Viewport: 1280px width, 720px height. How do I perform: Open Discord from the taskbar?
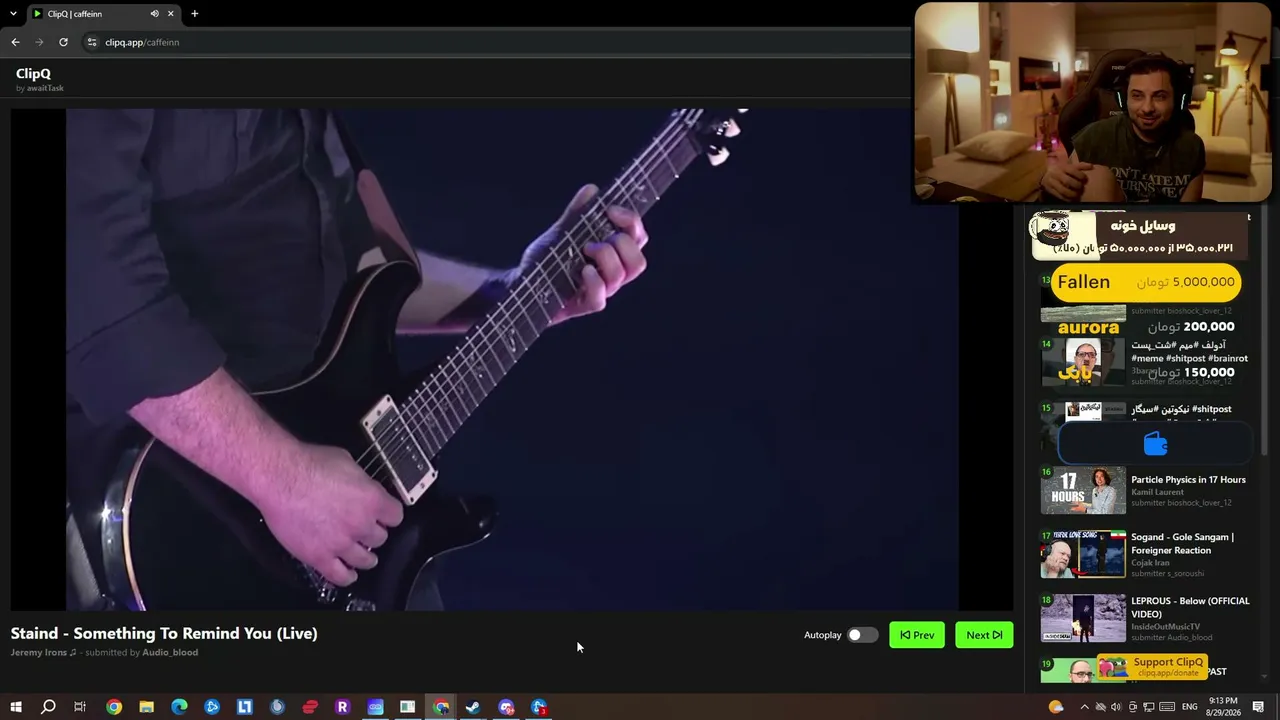(x=506, y=707)
